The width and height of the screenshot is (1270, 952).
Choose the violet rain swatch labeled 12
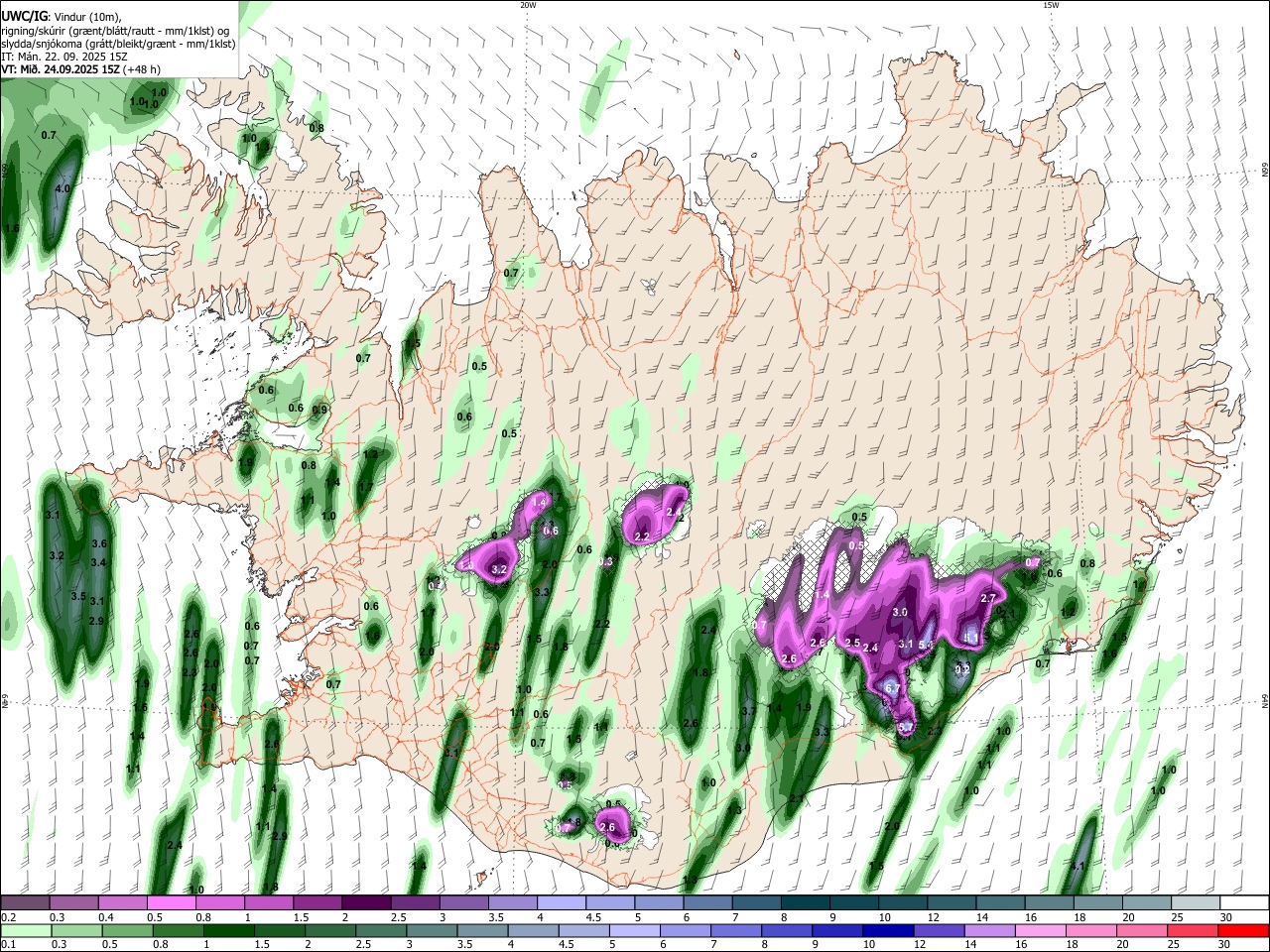click(x=938, y=930)
